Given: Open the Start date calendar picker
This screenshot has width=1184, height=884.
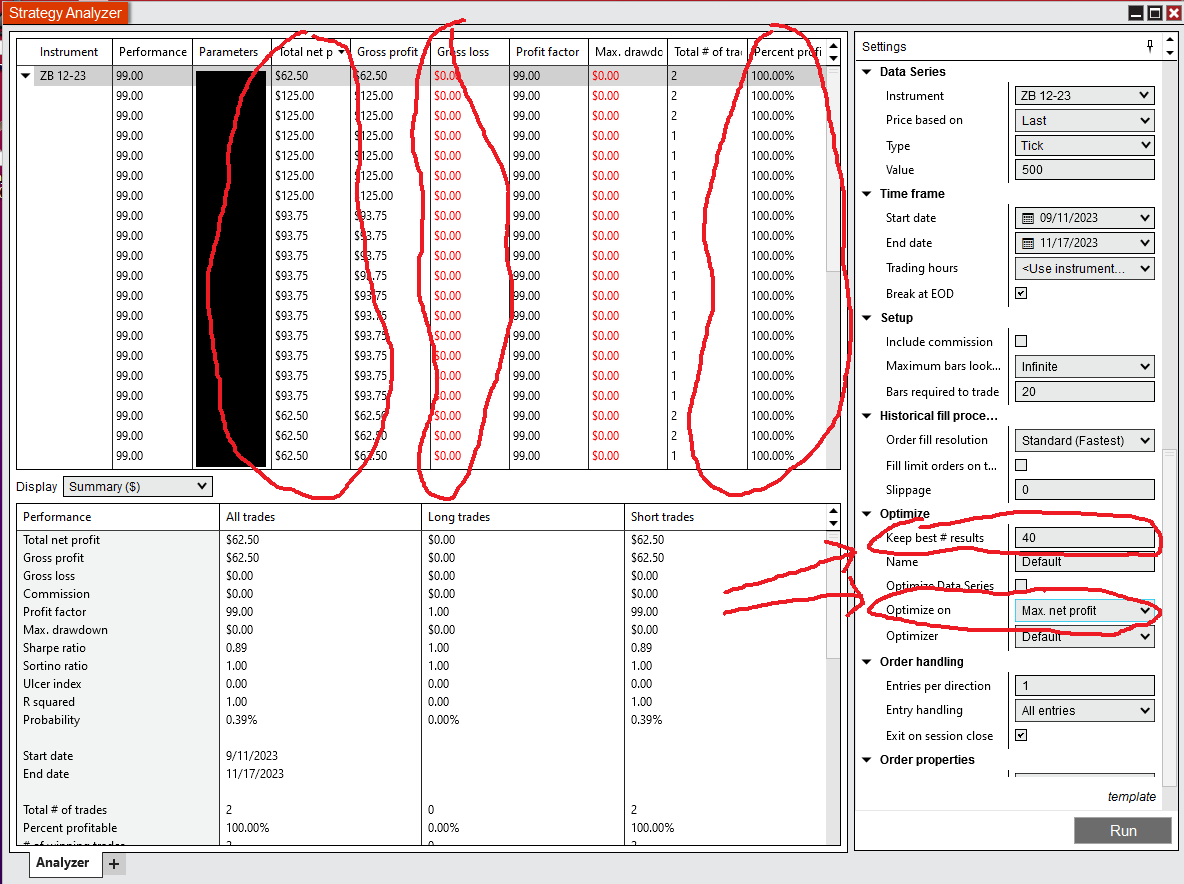Looking at the screenshot, I should [1028, 218].
